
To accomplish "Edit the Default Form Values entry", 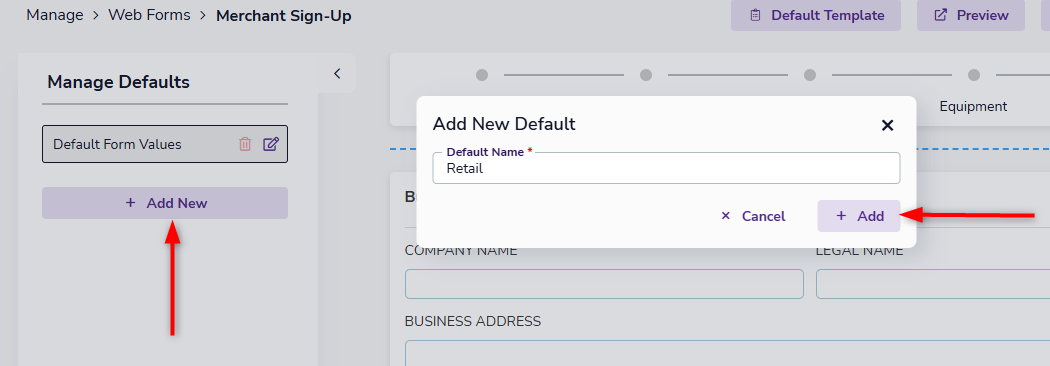I will coord(271,144).
